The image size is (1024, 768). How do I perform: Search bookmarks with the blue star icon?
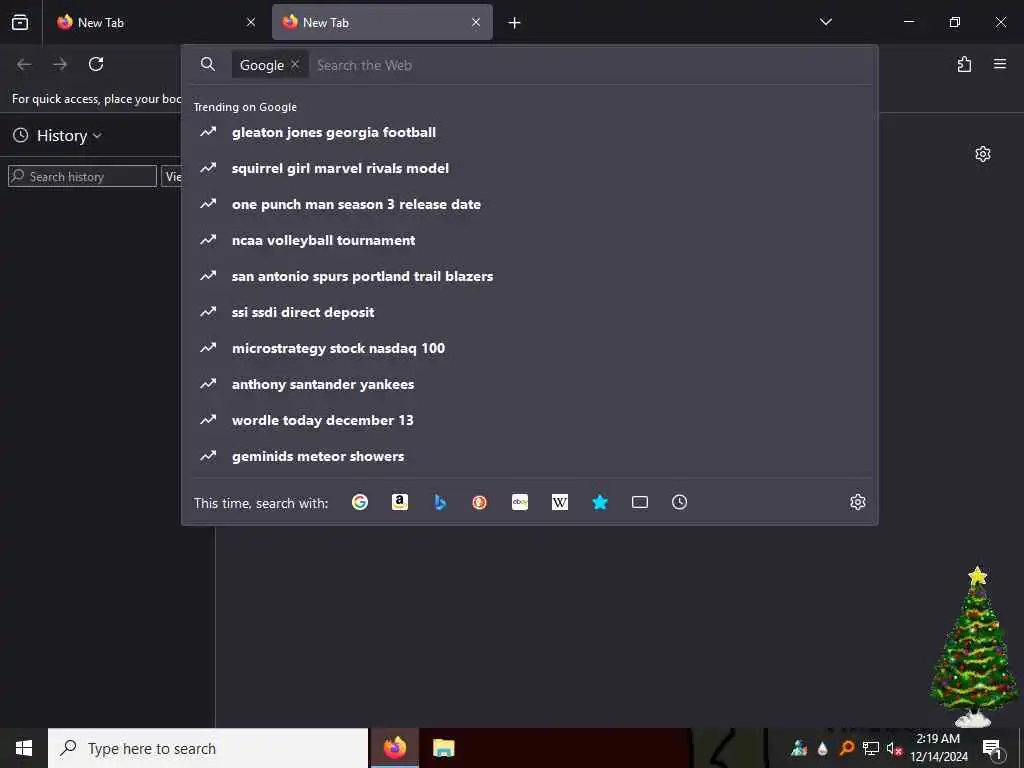tap(600, 502)
